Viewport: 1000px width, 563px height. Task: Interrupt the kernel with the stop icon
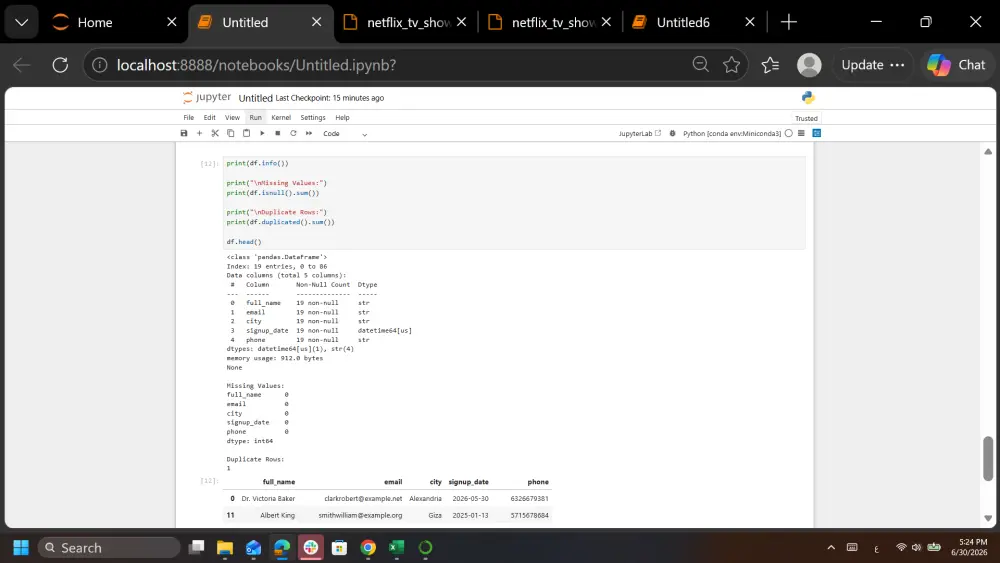click(x=277, y=133)
